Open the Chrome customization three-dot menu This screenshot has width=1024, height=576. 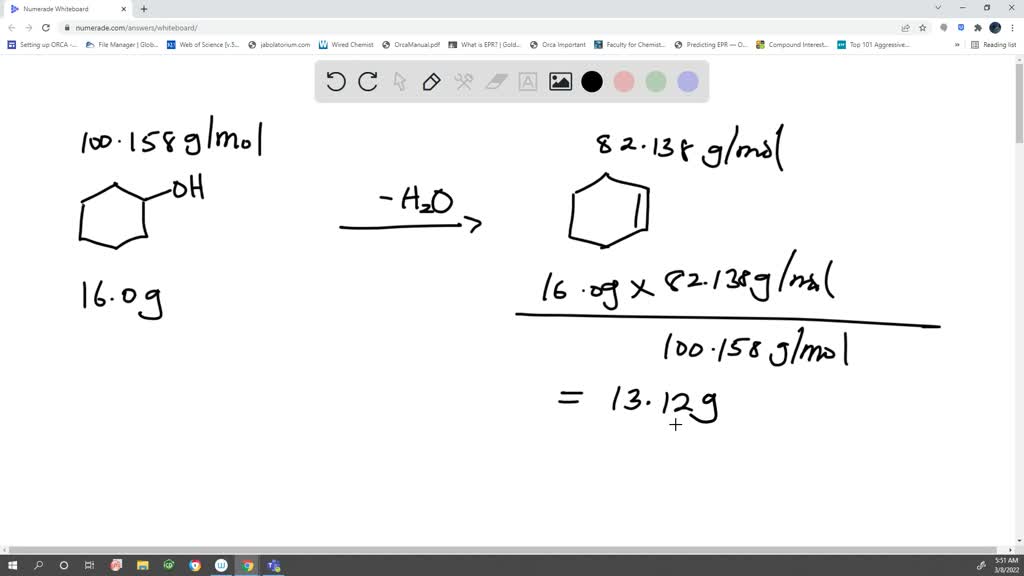tap(1014, 27)
